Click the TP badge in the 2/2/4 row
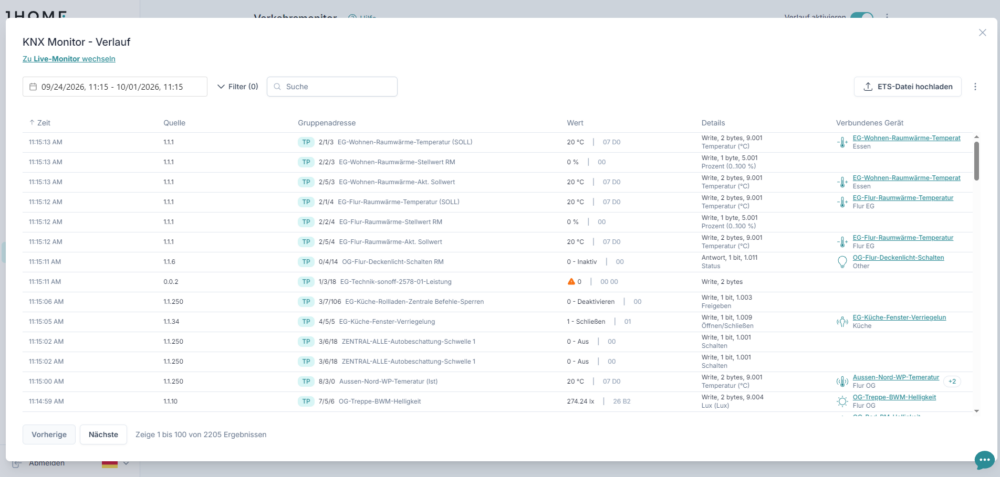This screenshot has height=477, width=1000. (305, 222)
